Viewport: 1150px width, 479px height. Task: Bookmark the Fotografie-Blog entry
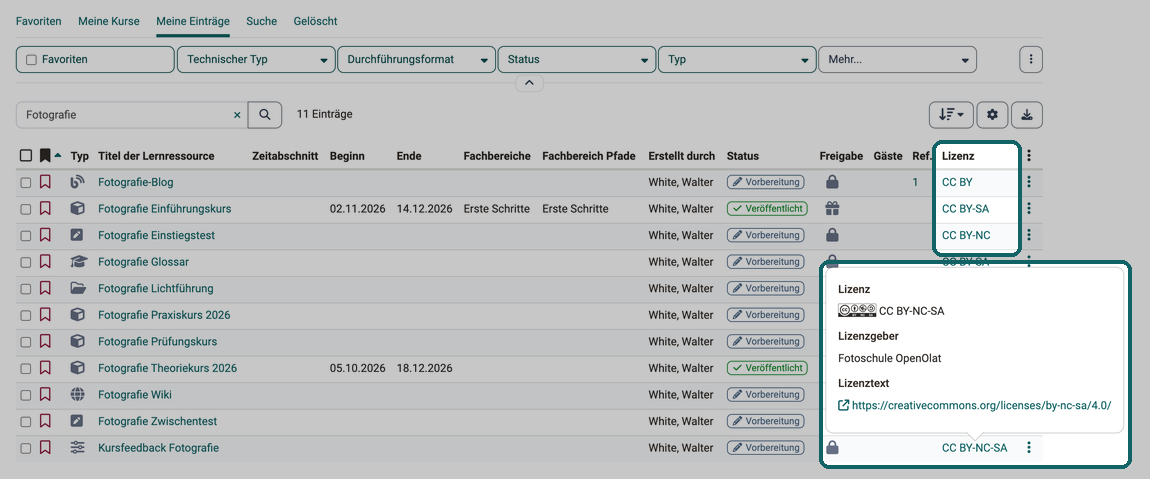pos(45,182)
